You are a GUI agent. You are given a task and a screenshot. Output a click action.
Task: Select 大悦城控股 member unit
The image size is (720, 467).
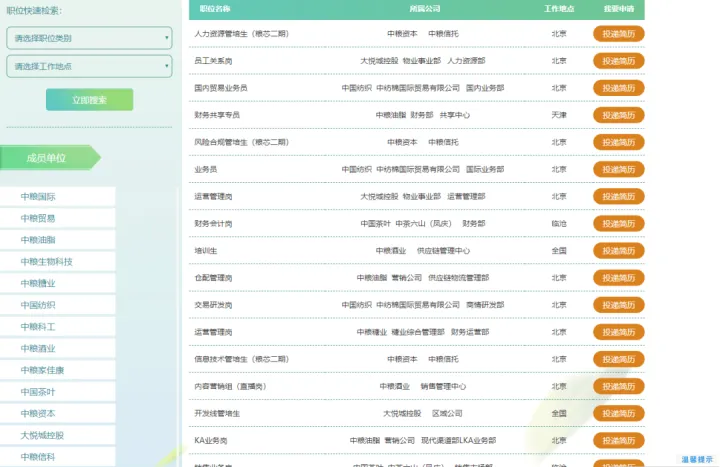pos(57,435)
